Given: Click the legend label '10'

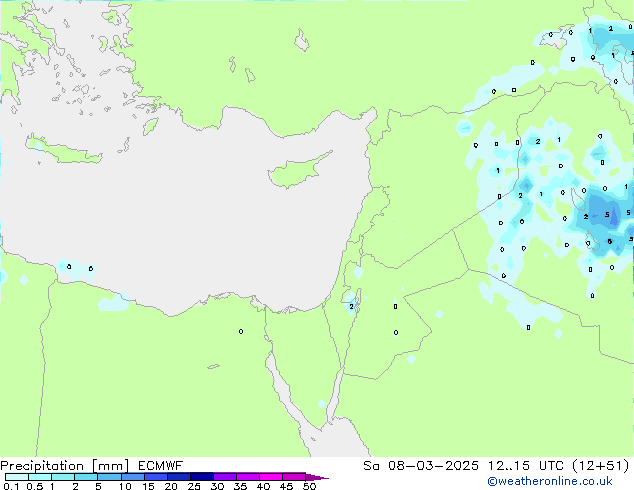Looking at the screenshot, I should point(125,486).
